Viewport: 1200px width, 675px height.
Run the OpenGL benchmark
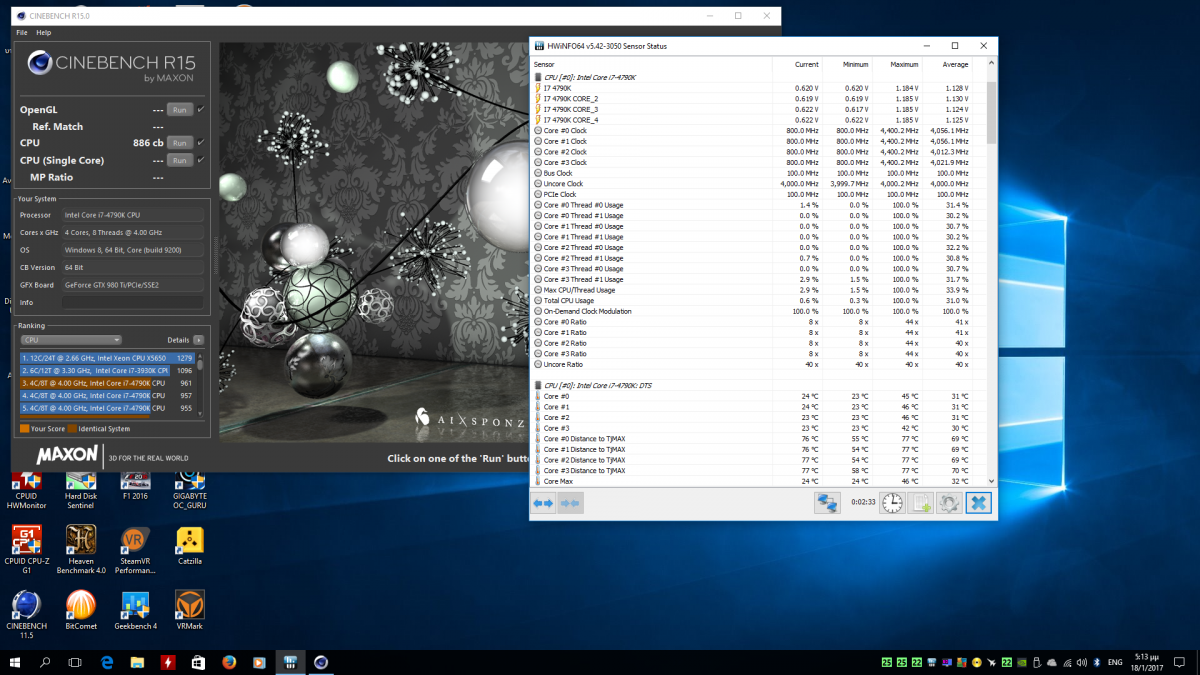[x=179, y=110]
